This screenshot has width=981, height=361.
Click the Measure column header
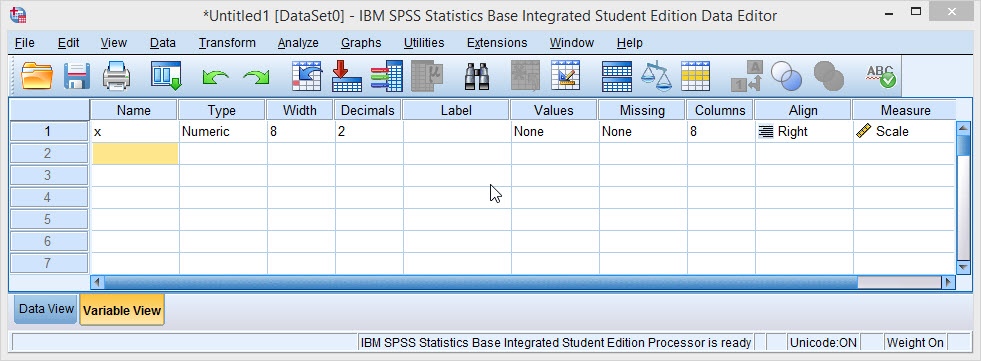tap(905, 110)
